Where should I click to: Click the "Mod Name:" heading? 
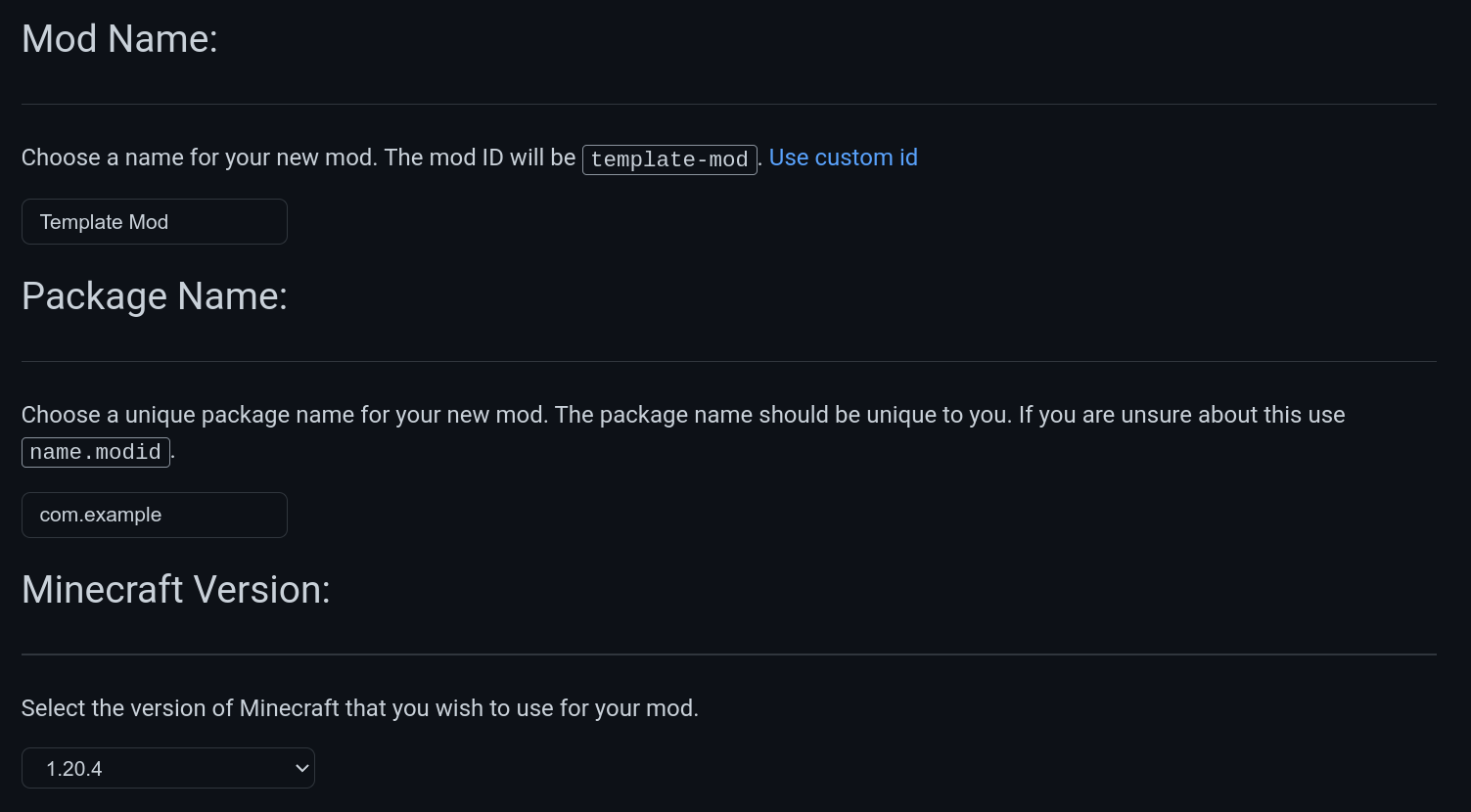click(119, 39)
